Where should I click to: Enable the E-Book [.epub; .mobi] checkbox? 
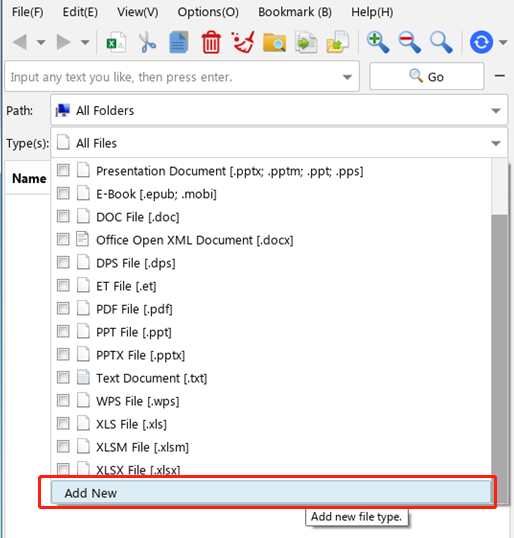(x=63, y=193)
